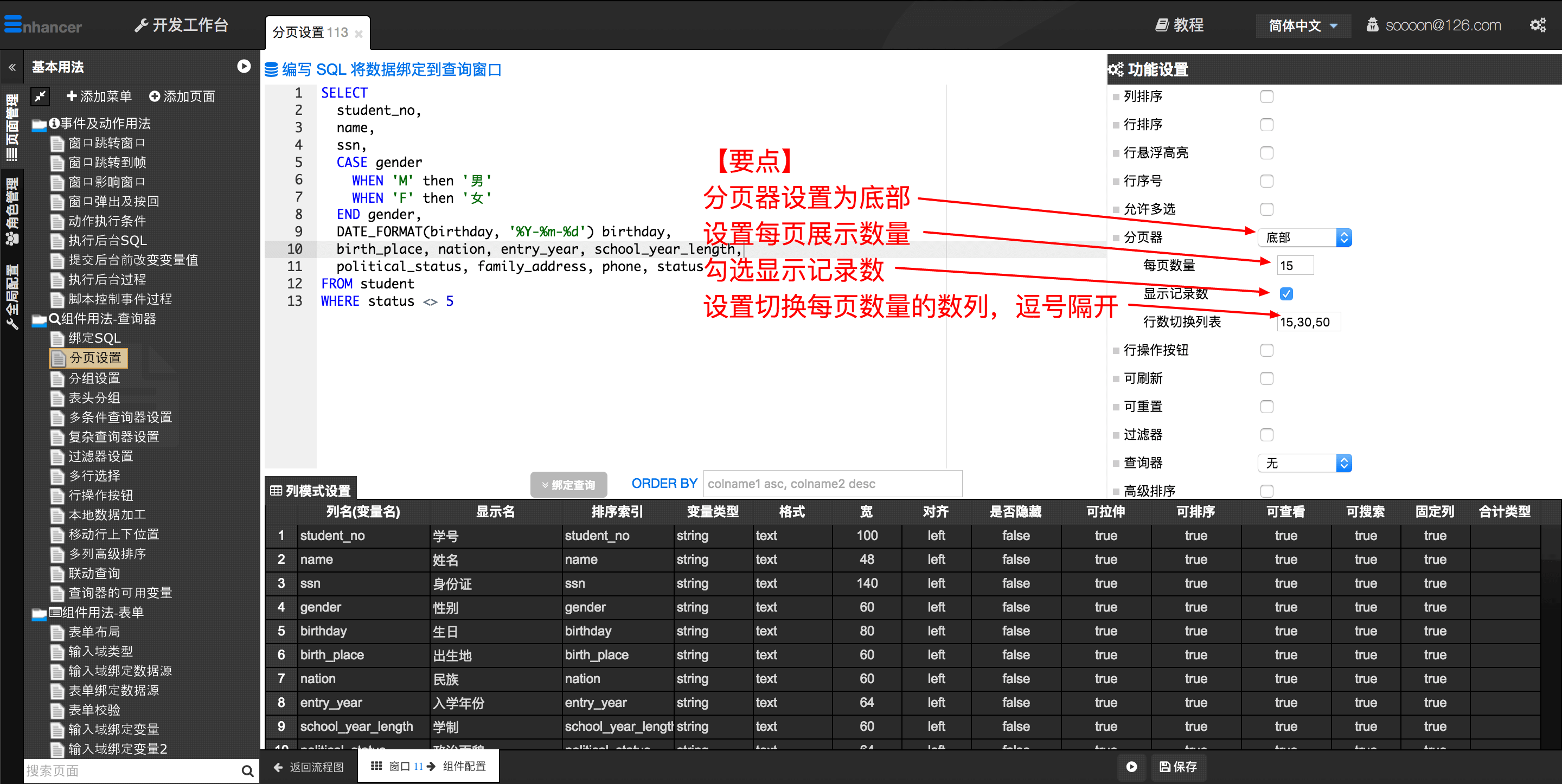Click the ORDER BY input field
The width and height of the screenshot is (1562, 784).
pos(832,483)
